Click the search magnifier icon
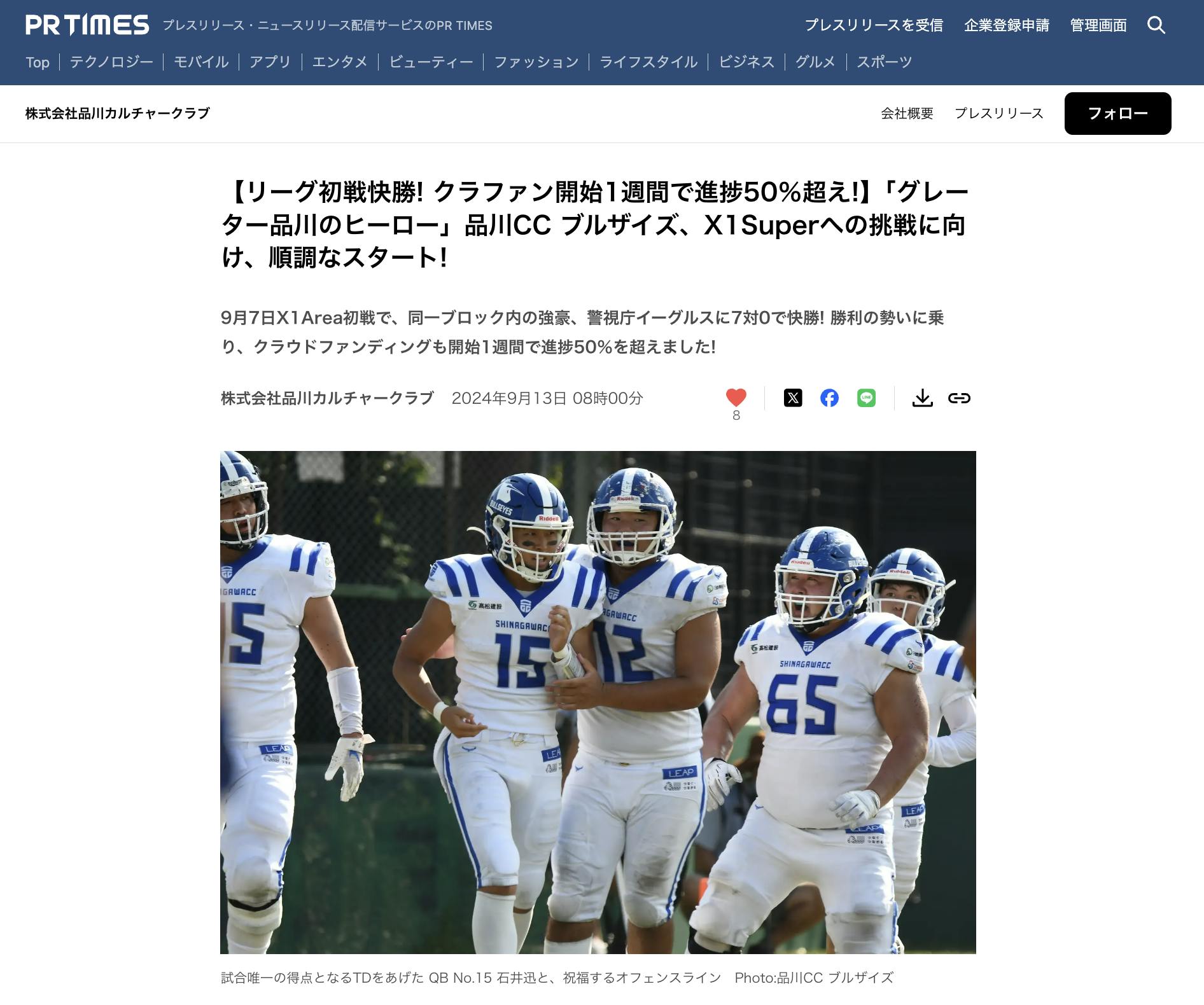Screen dimensions: 1204x1005 pos(1156,25)
